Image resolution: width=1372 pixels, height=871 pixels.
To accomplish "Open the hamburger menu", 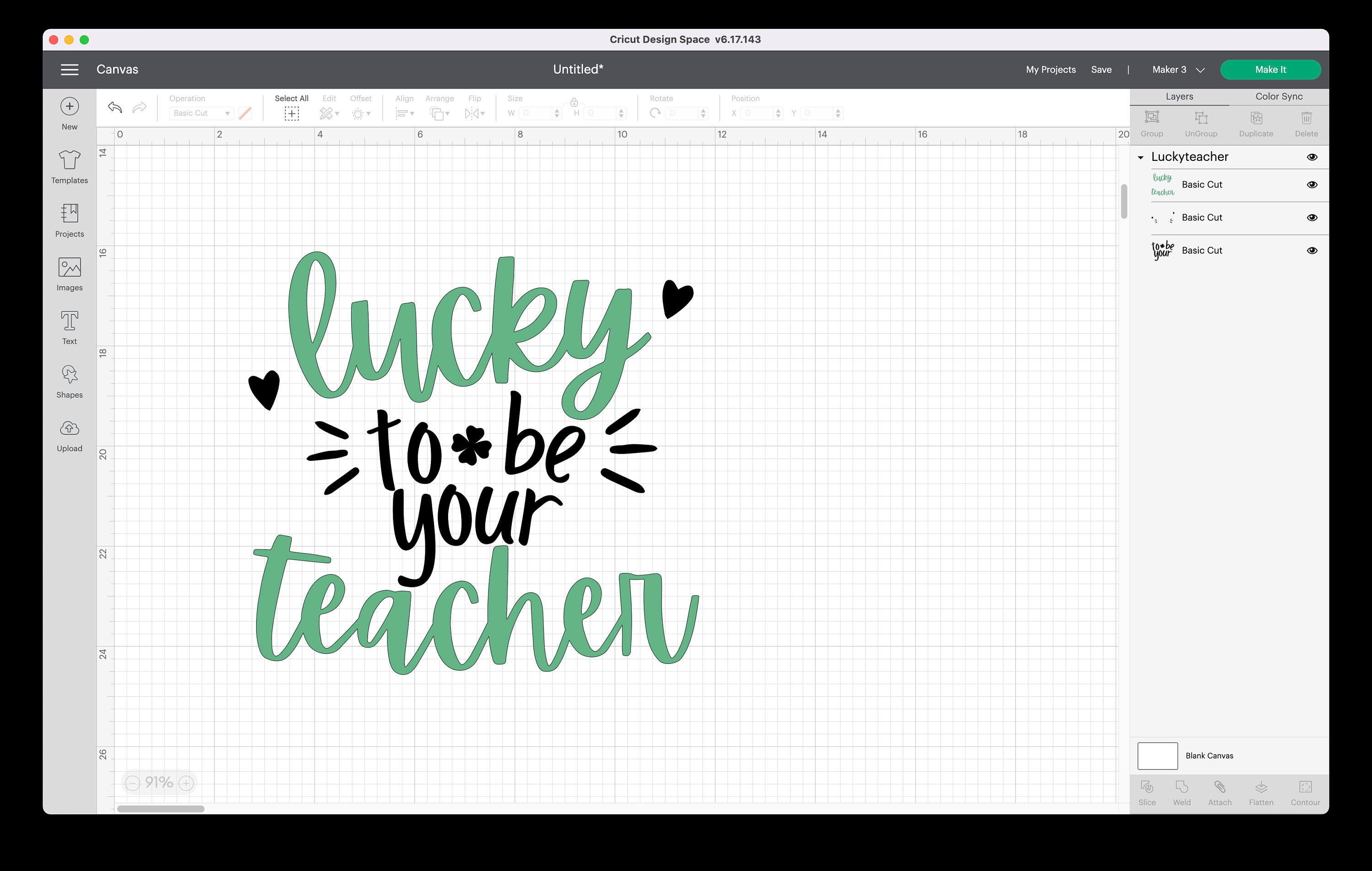I will 69,69.
